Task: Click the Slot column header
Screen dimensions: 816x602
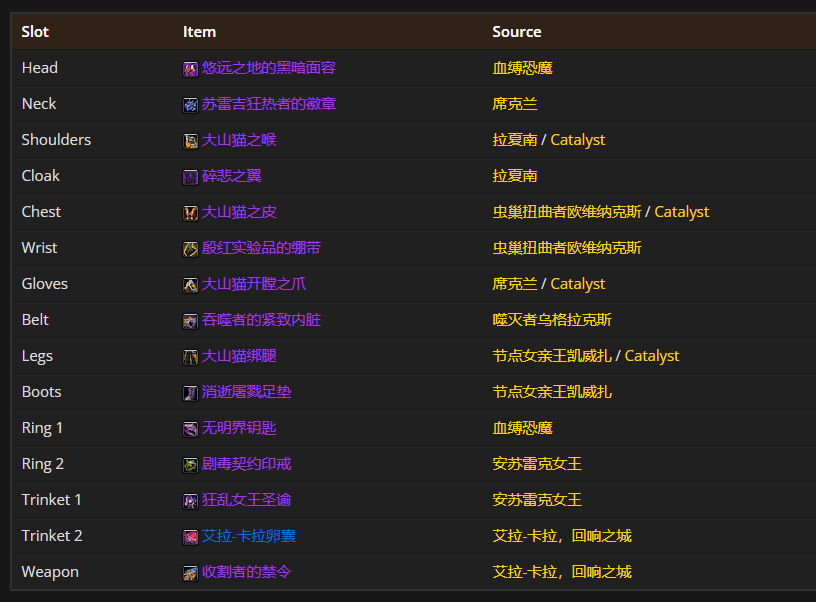Action: [34, 31]
